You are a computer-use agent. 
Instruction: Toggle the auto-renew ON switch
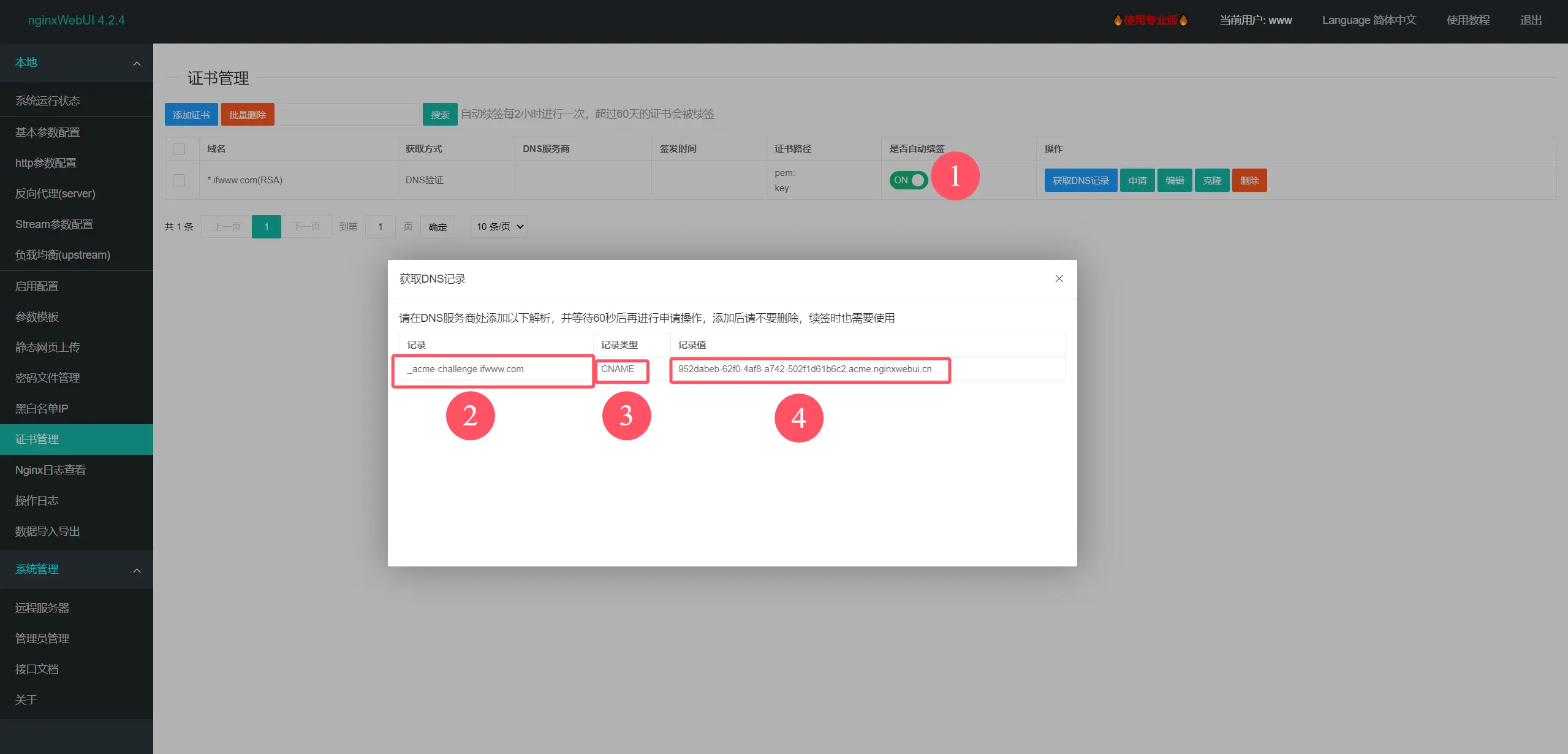pyautogui.click(x=908, y=180)
